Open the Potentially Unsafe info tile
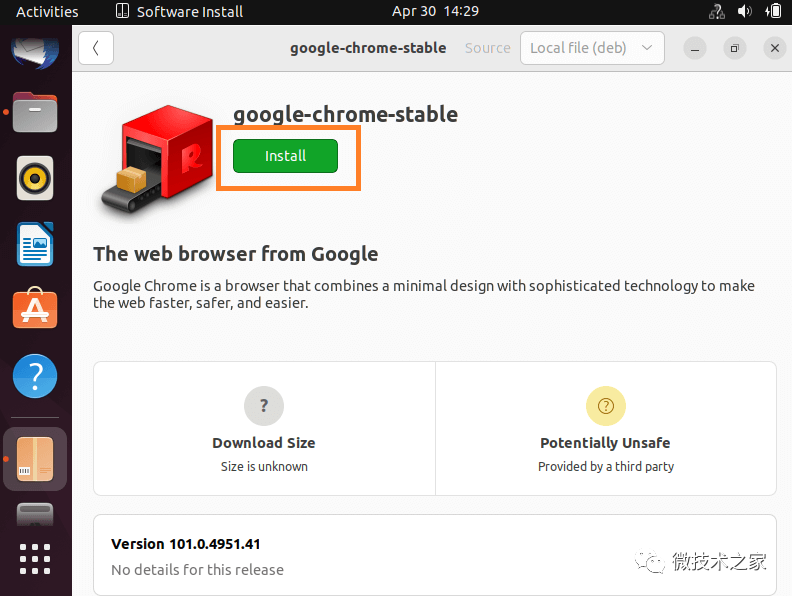The width and height of the screenshot is (792, 596). click(x=606, y=428)
